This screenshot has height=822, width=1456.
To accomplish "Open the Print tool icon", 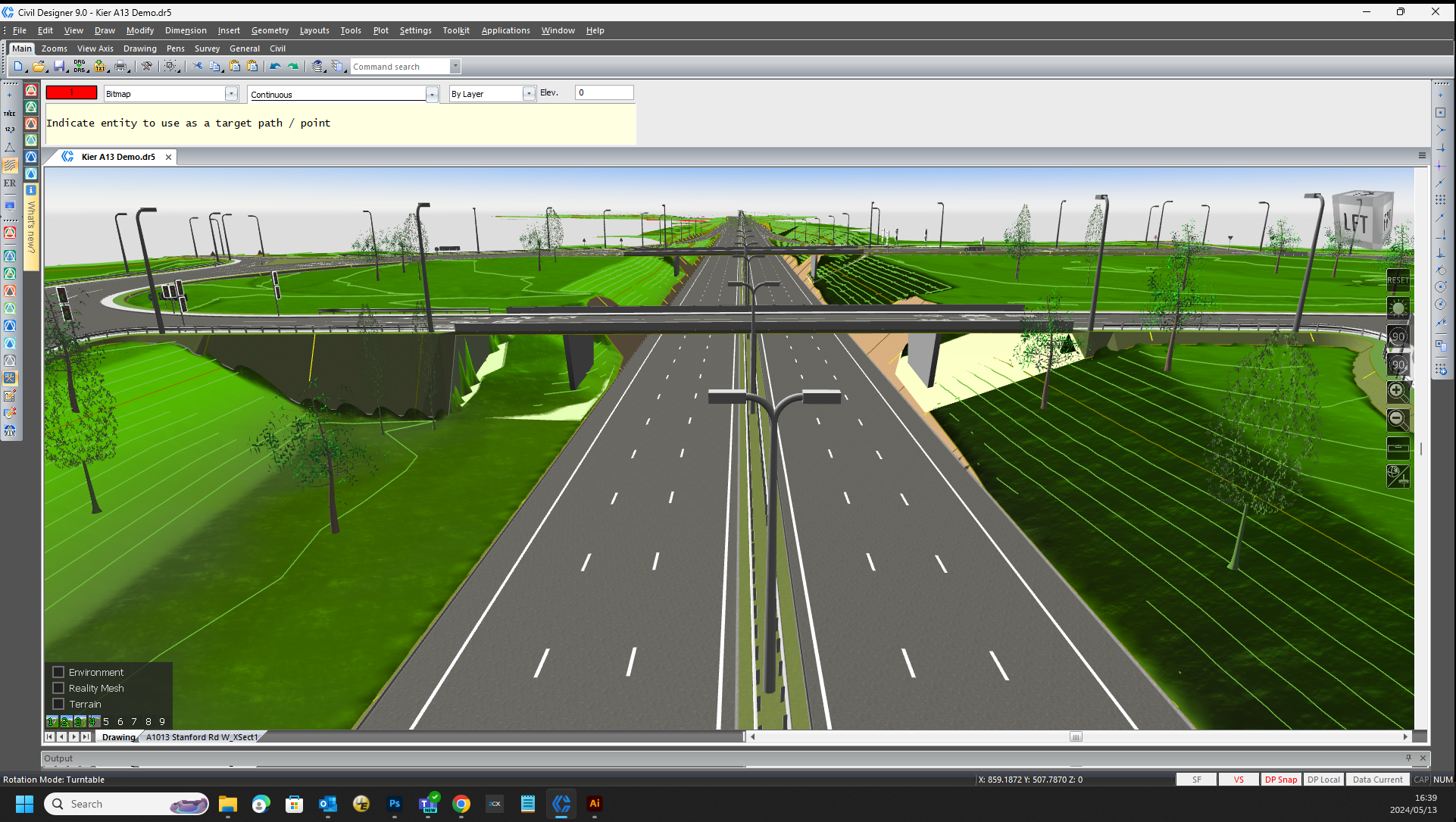I will click(120, 66).
